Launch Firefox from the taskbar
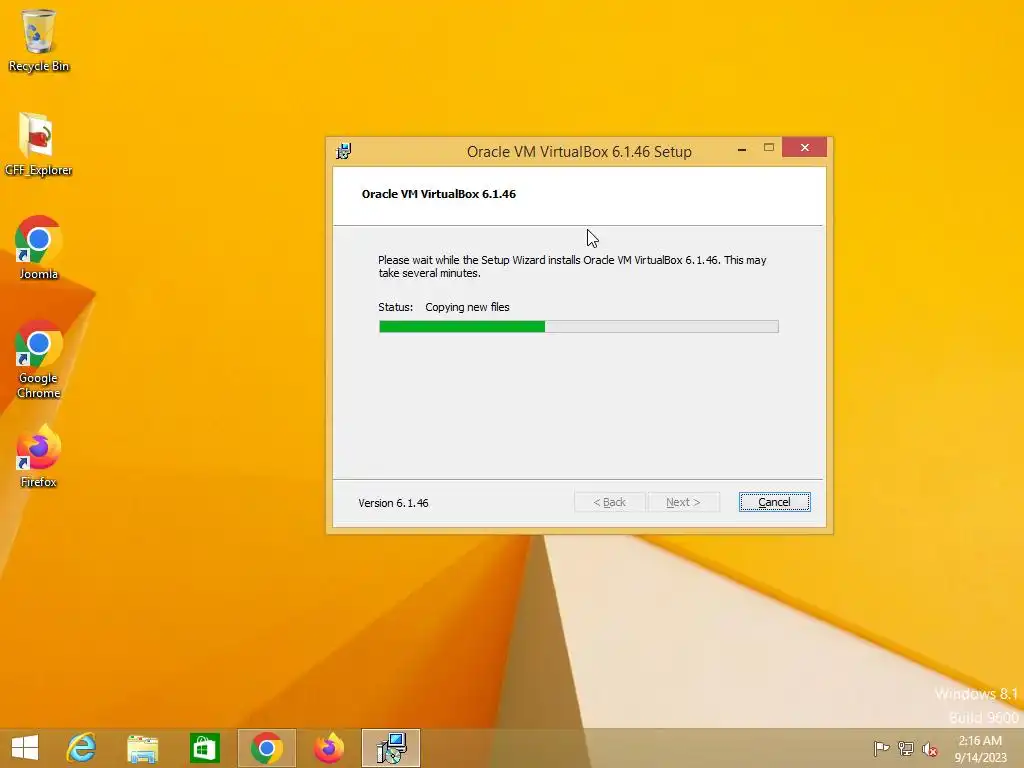The image size is (1024, 768). (x=329, y=748)
